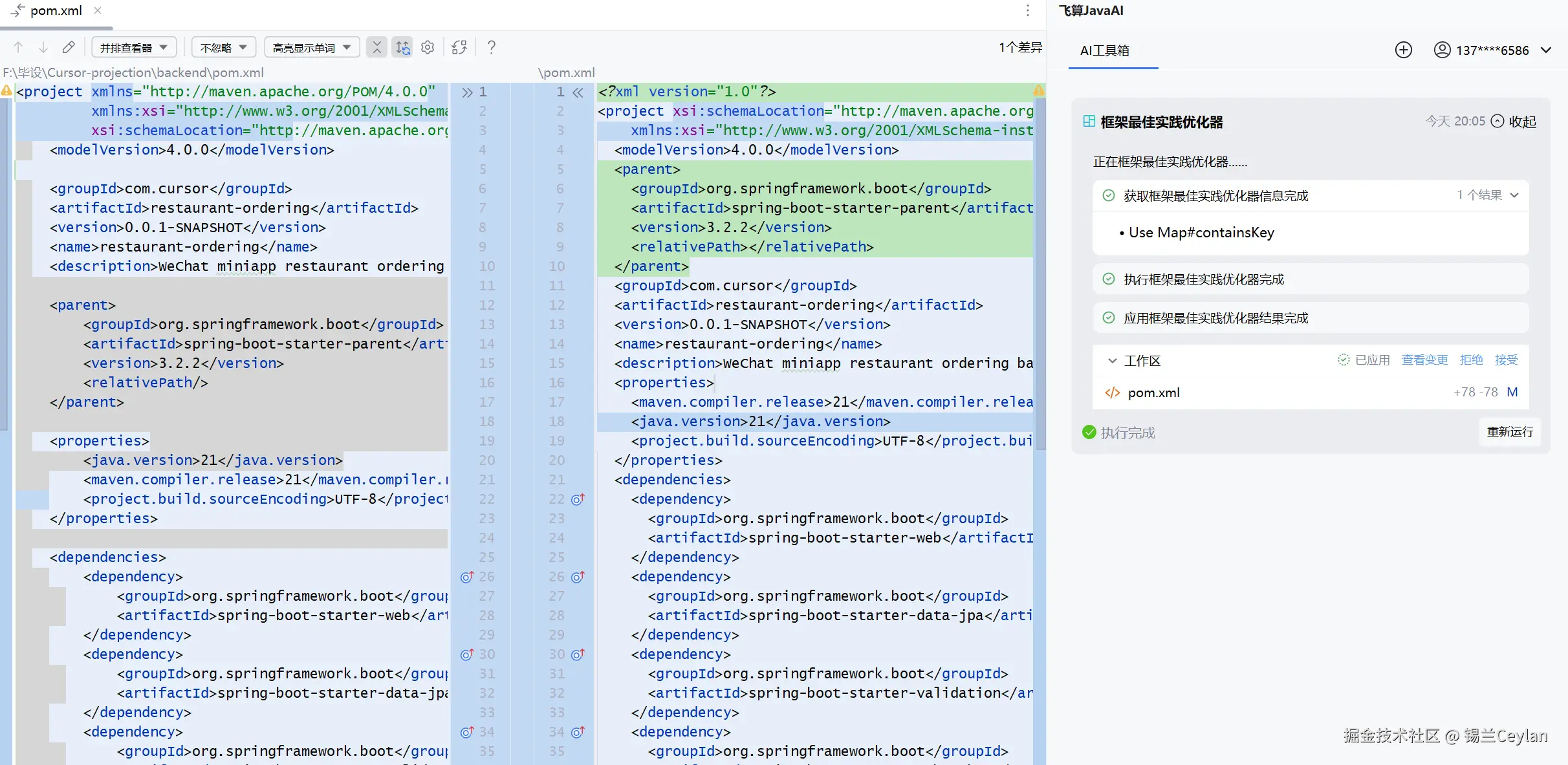The image size is (1568, 765).
Task: Open the 不忽略 whitespace dropdown
Action: [223, 47]
